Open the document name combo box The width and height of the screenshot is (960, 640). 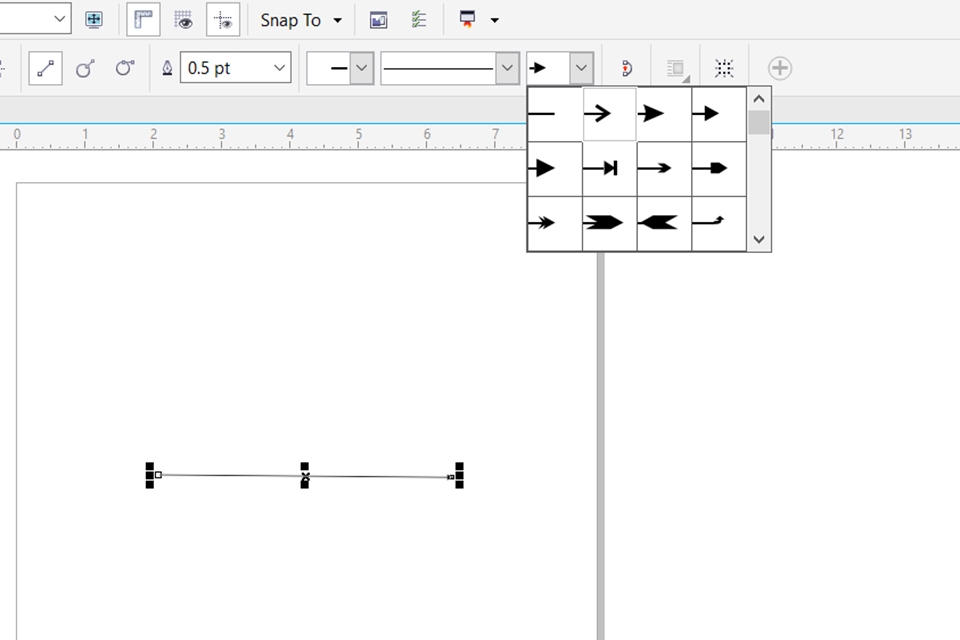(x=30, y=19)
